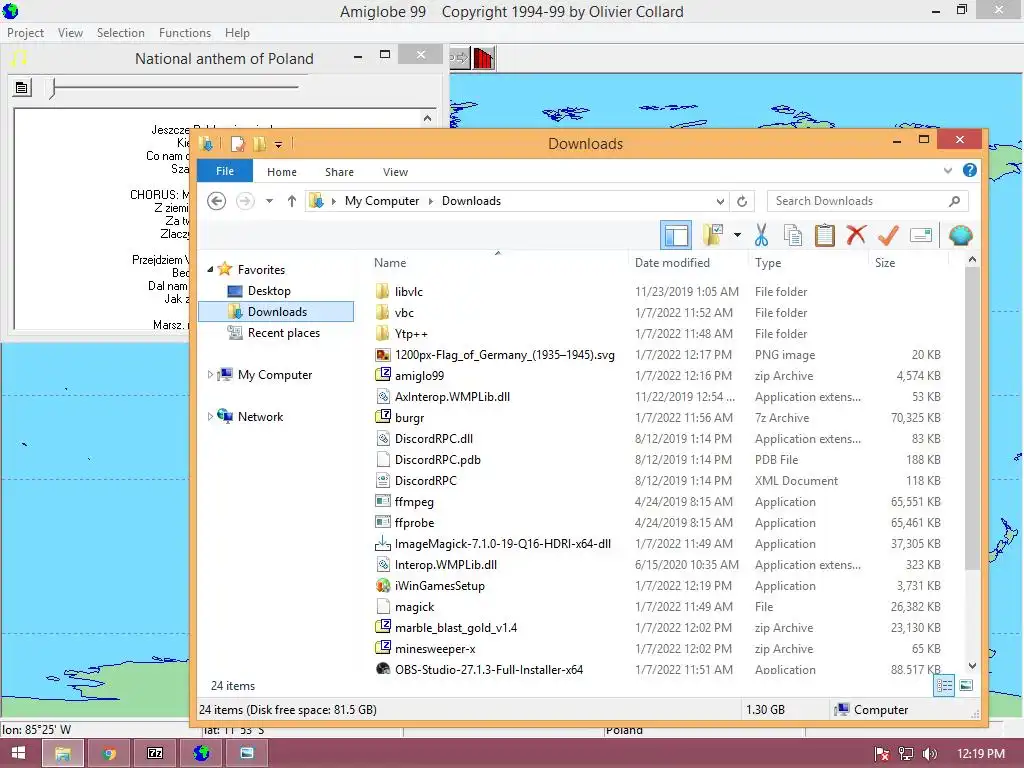
Task: Click the Cut scissors icon
Action: click(761, 235)
